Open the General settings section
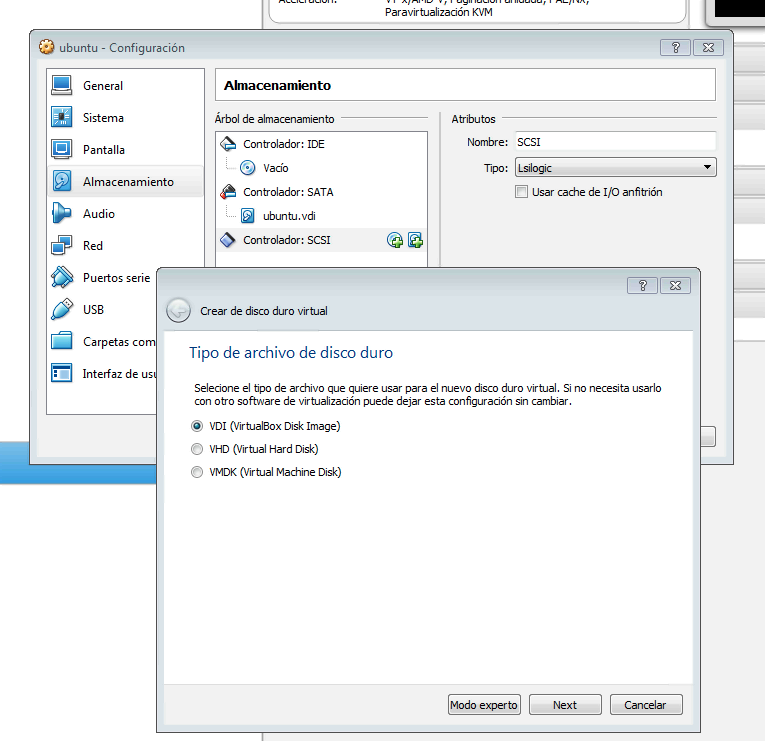 click(103, 86)
